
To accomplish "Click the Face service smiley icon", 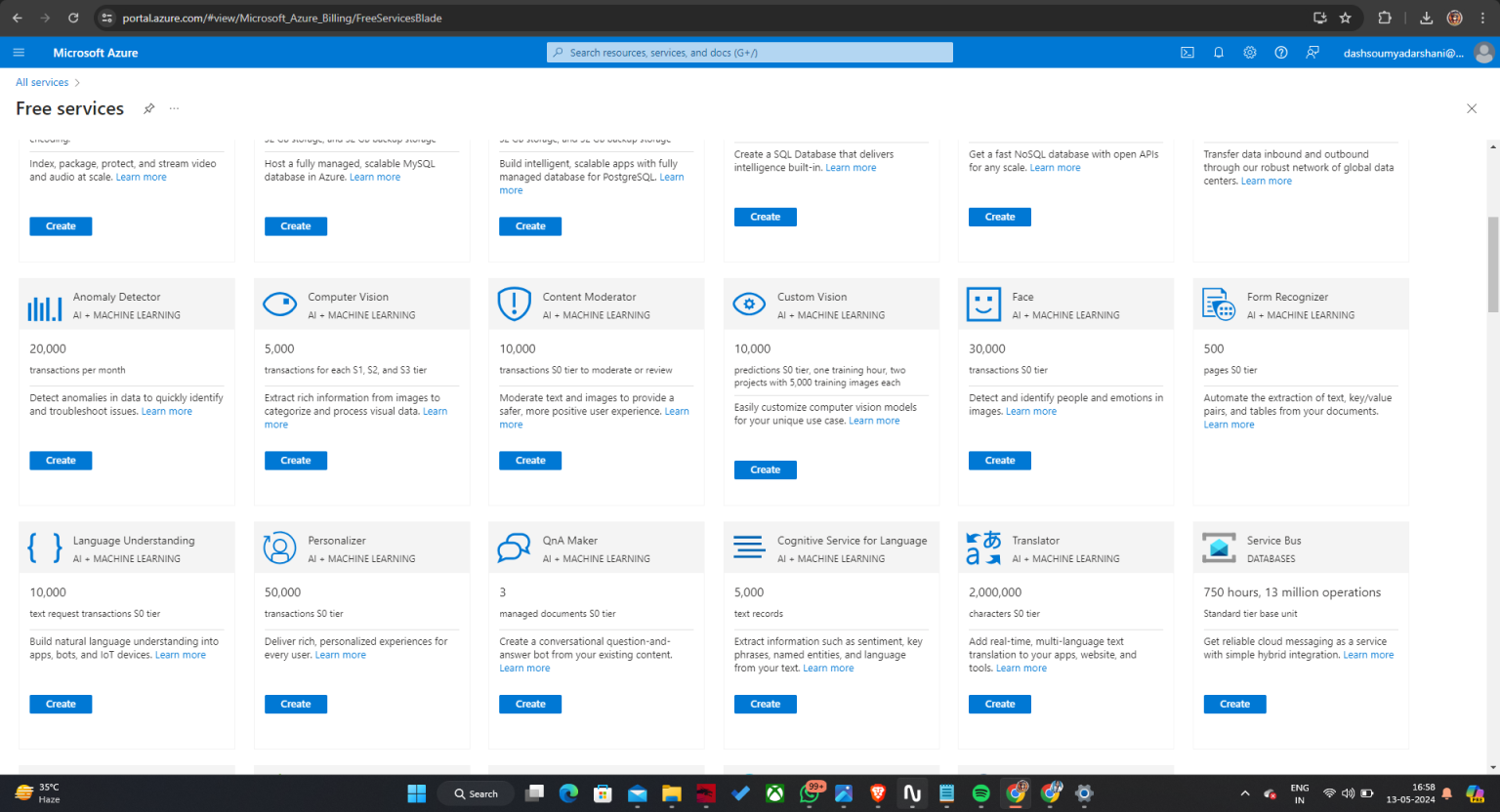I will pos(983,304).
